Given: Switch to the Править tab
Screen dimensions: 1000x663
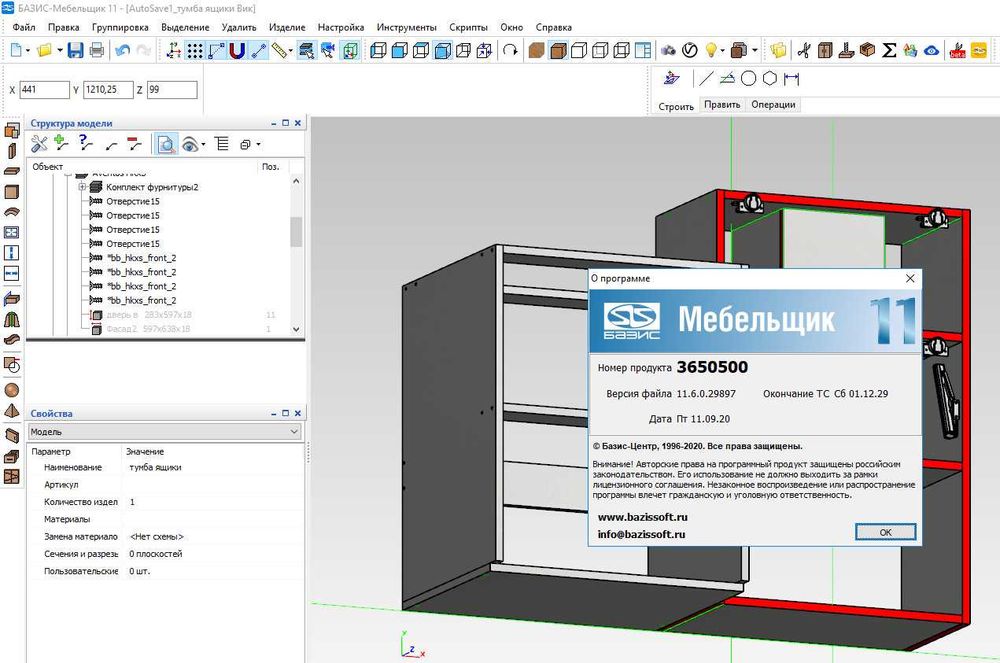Looking at the screenshot, I should click(x=722, y=105).
